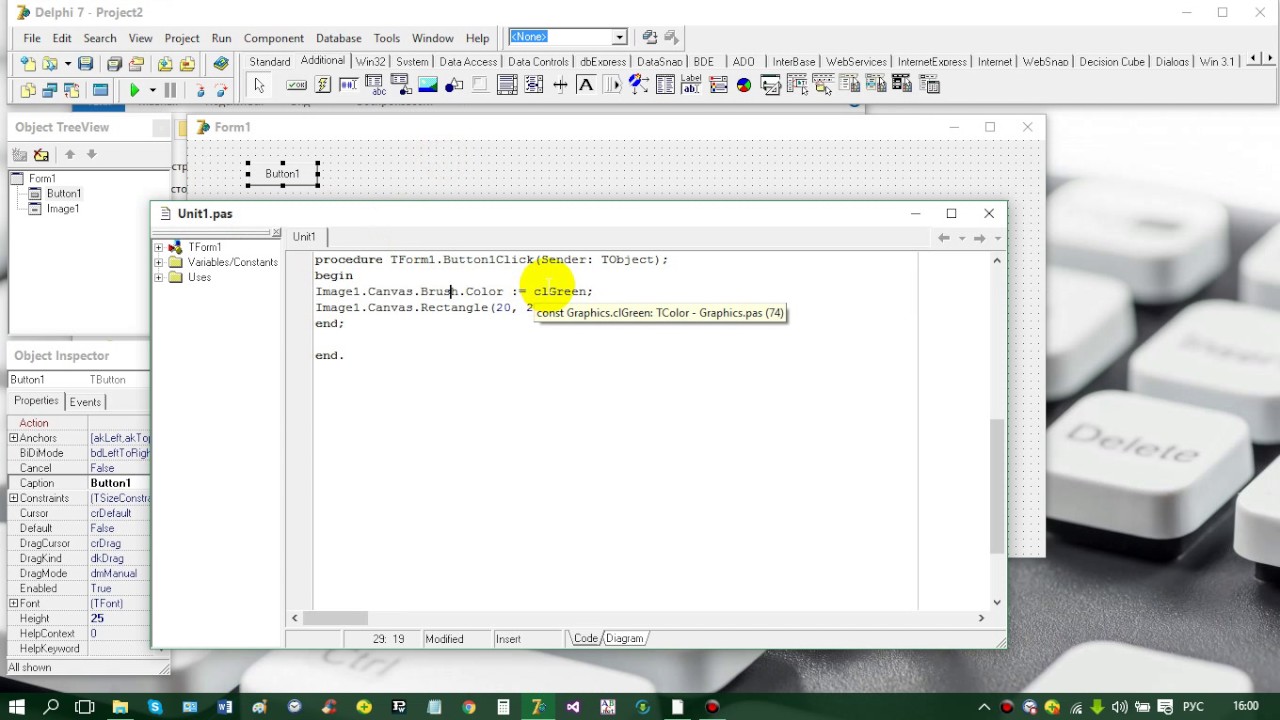Pick the StringGrid component with abc
The image size is (1280, 720).
pos(375,85)
